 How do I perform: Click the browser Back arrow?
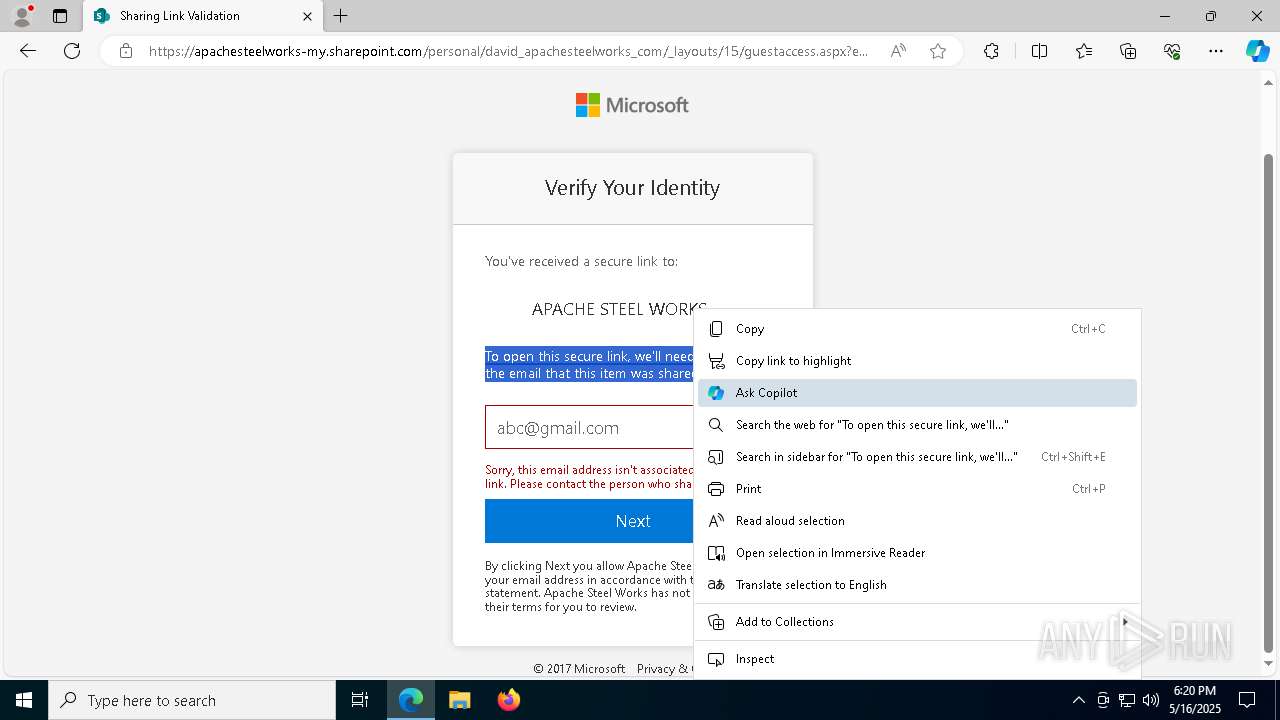pyautogui.click(x=28, y=51)
